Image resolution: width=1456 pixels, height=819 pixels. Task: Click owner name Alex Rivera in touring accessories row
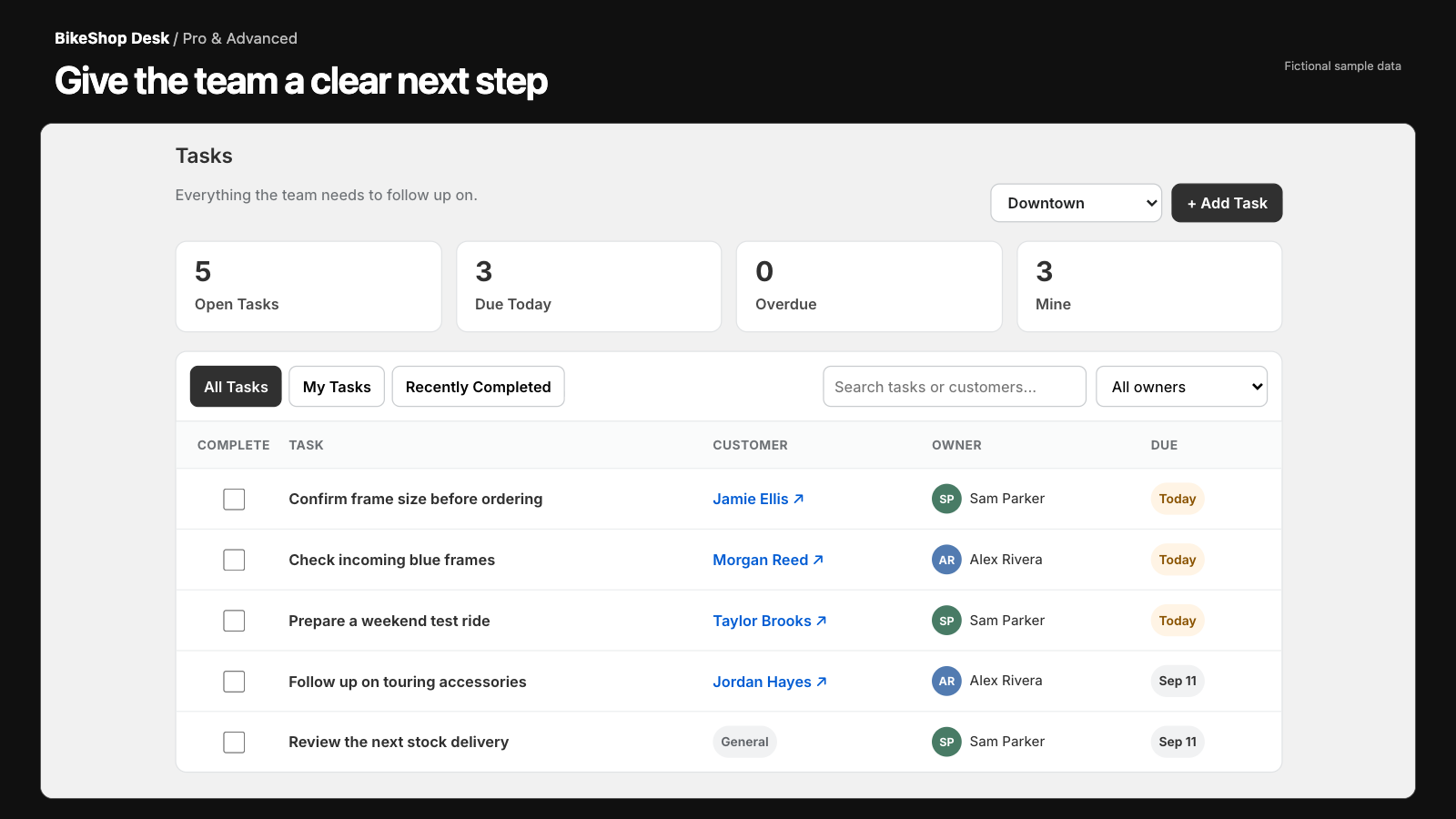1006,681
